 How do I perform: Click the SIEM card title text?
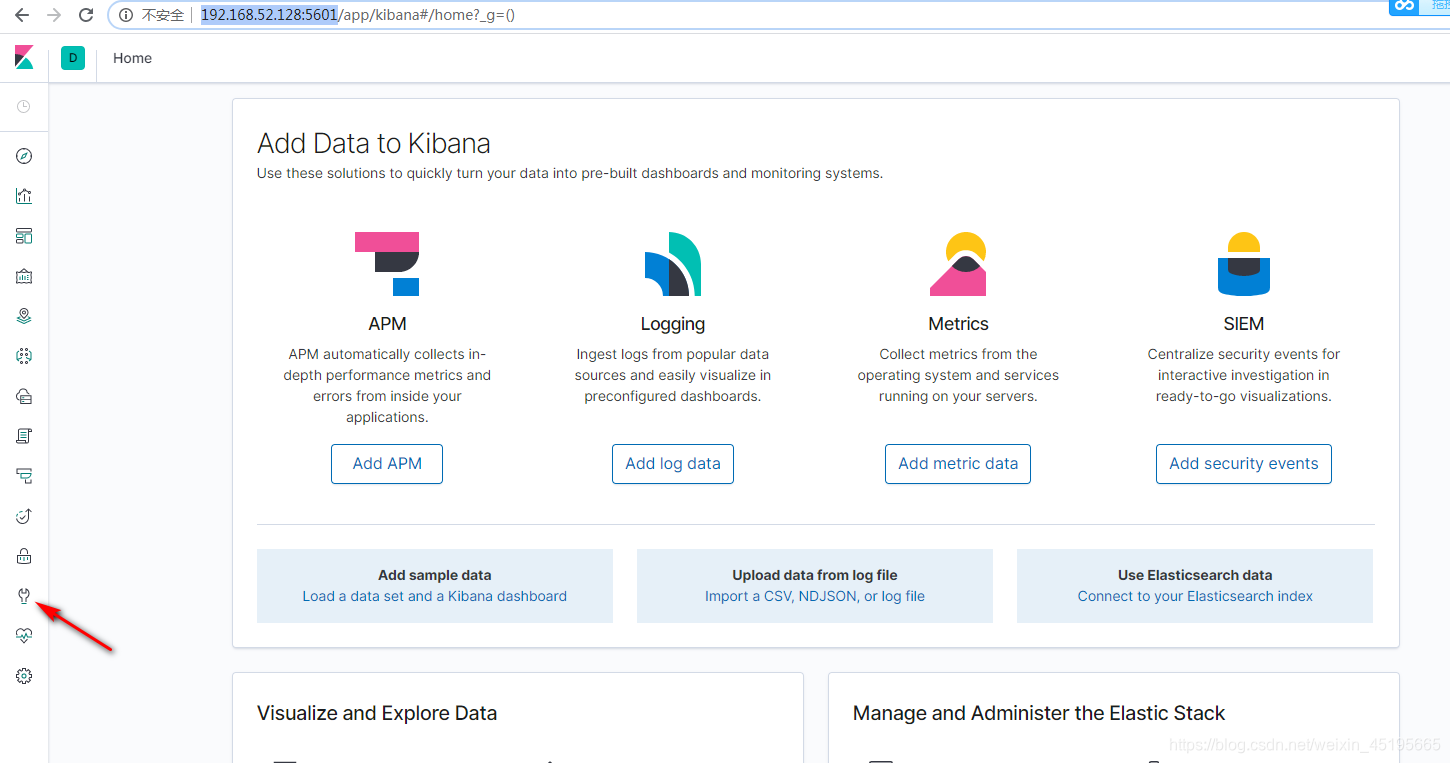coord(1244,324)
